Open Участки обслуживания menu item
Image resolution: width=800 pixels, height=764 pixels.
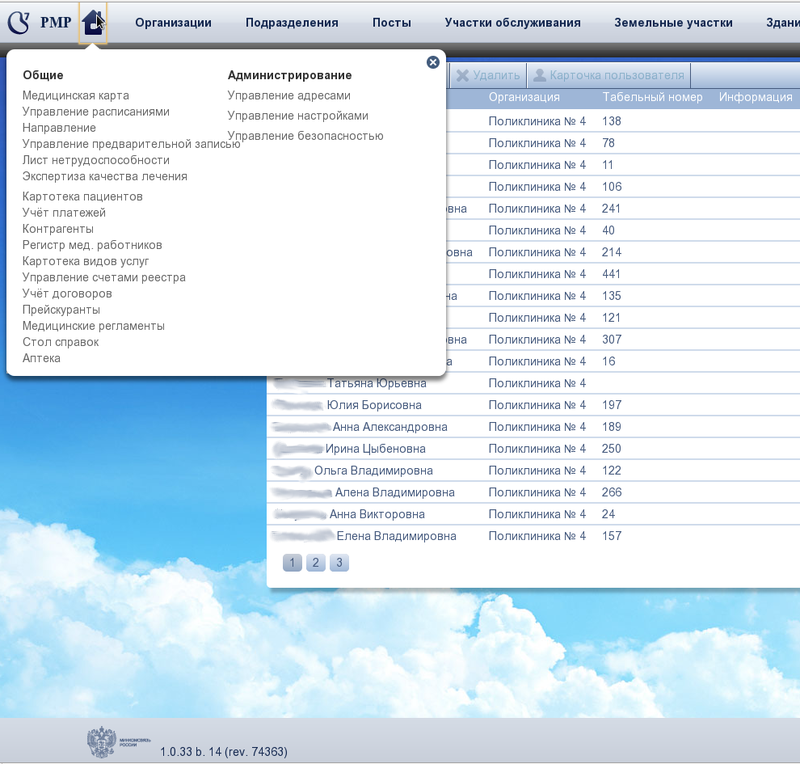[x=512, y=22]
